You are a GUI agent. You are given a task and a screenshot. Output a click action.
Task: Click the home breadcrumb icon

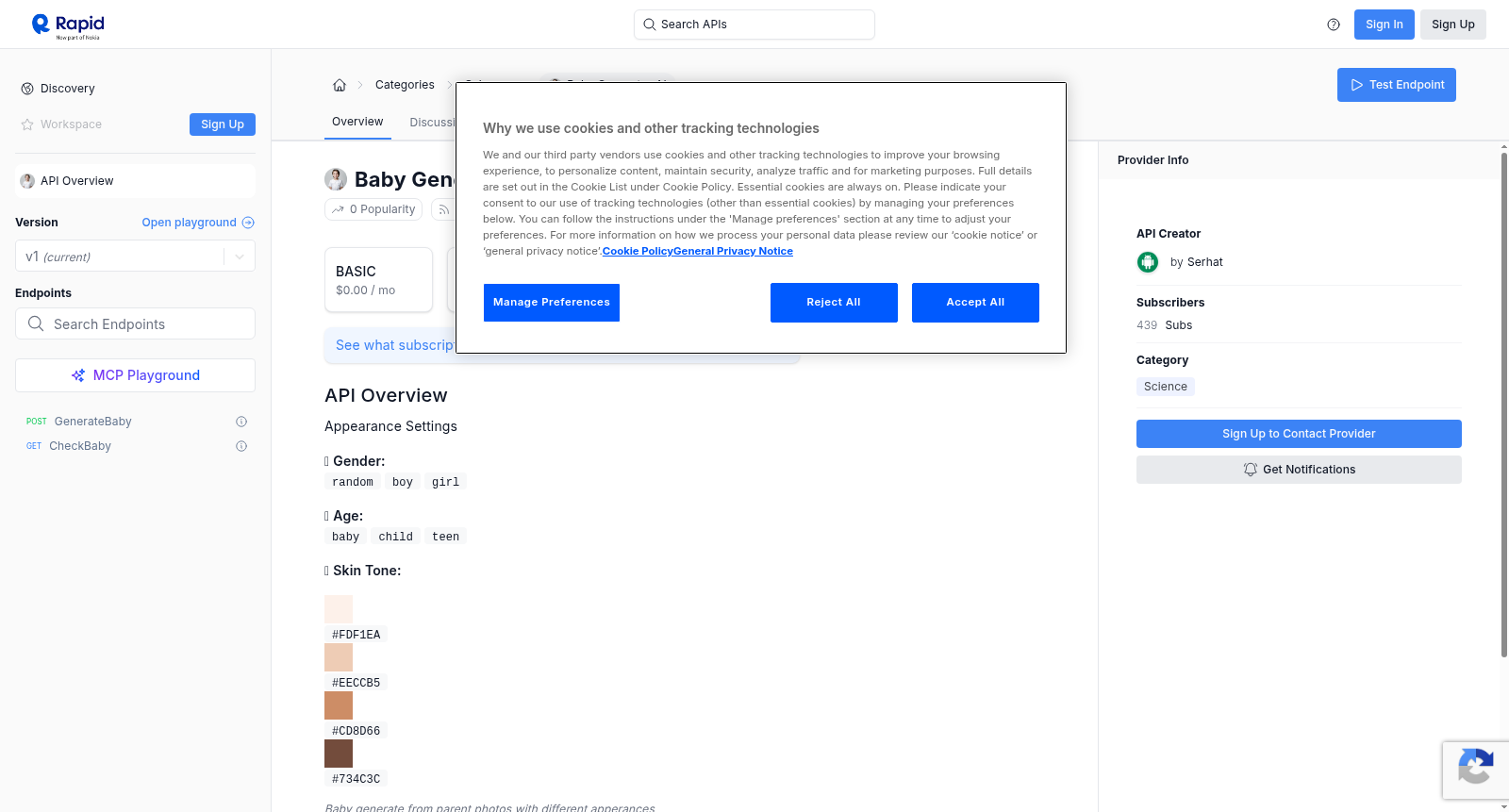coord(340,85)
